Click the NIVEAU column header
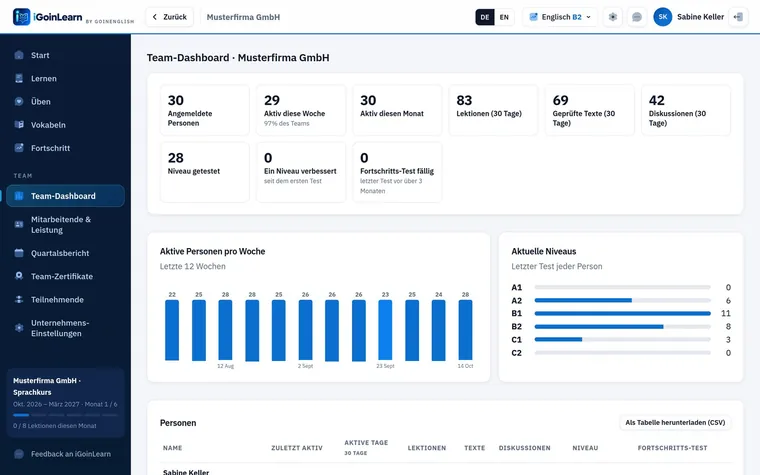The height and width of the screenshot is (475, 760). tap(585, 448)
